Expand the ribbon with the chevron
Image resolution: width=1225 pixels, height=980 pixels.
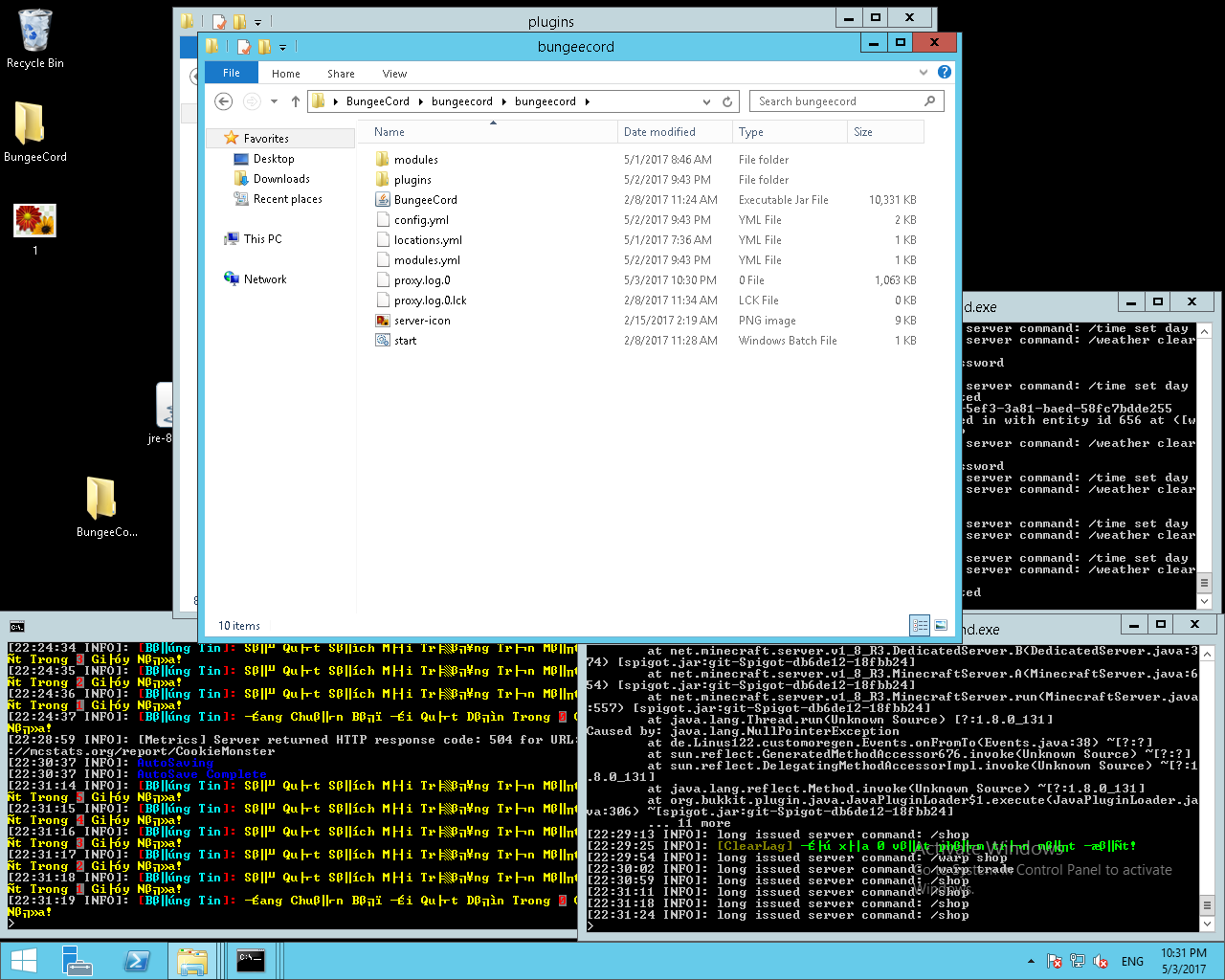click(x=923, y=73)
